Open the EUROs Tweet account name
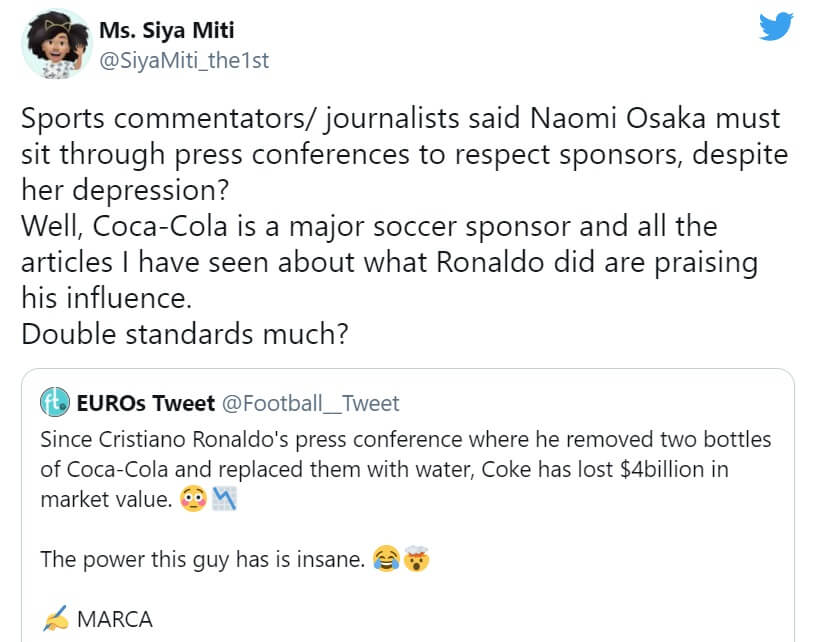The height and width of the screenshot is (642, 818). tap(146, 403)
